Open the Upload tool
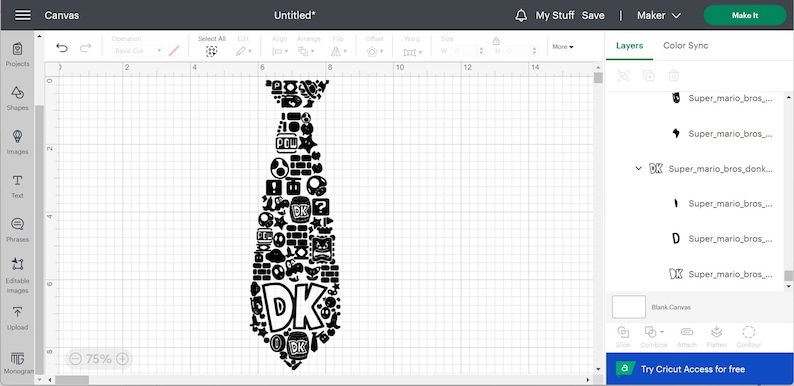Viewport: 794px width, 386px height. [x=17, y=318]
